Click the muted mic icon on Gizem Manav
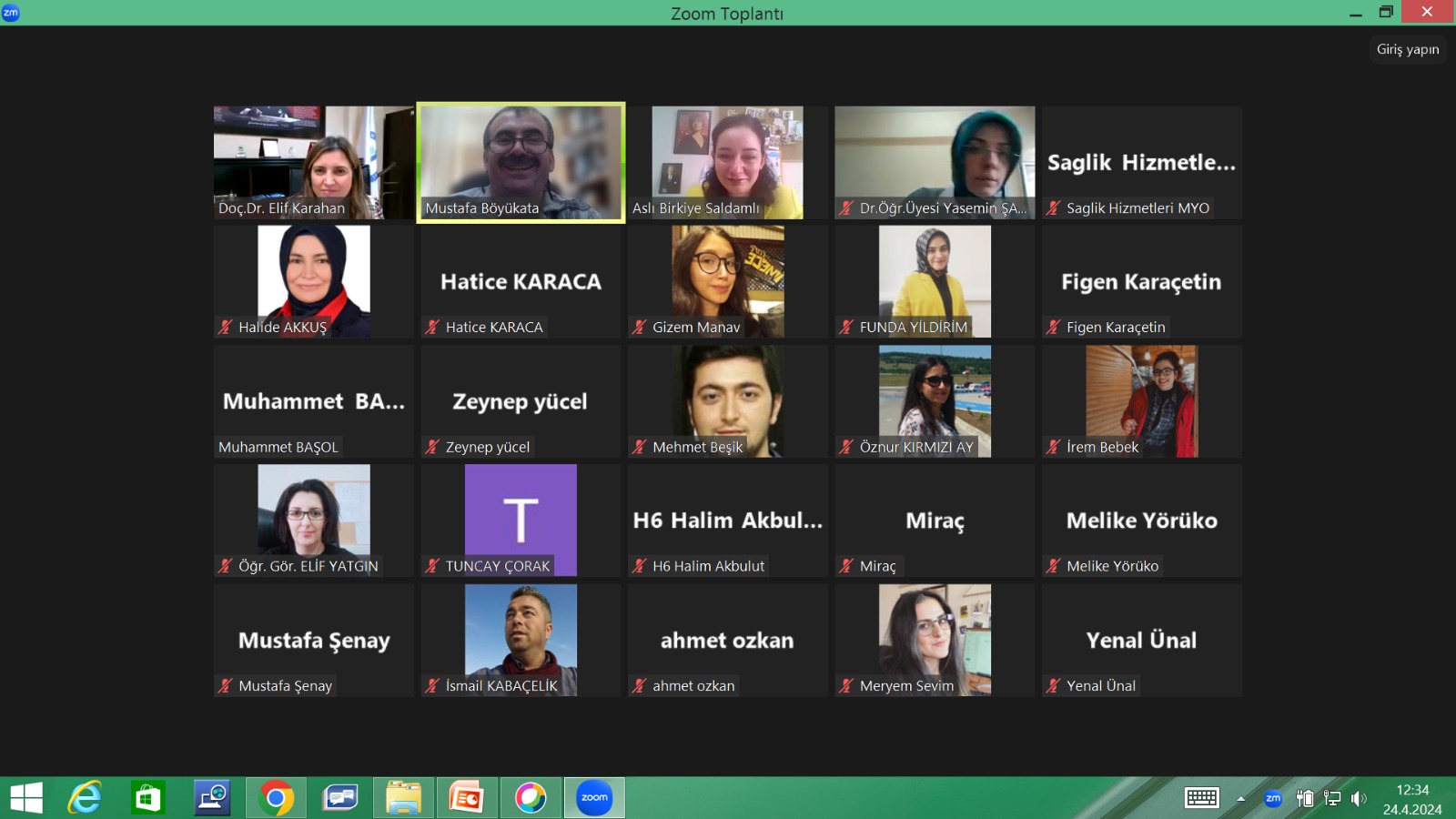The height and width of the screenshot is (819, 1456). [x=640, y=328]
